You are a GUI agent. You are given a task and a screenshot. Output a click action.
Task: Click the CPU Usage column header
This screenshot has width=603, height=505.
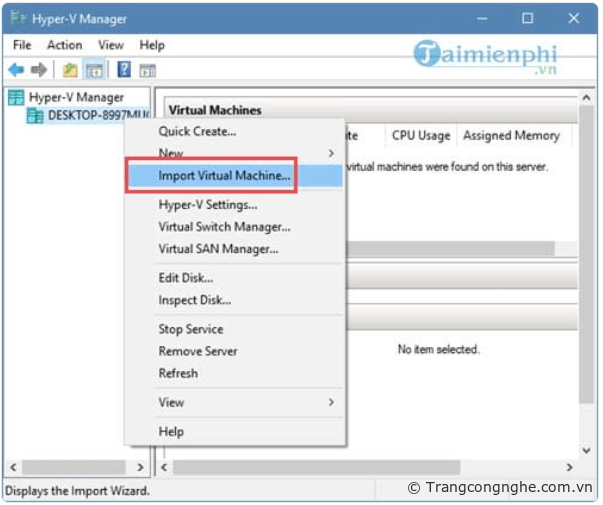tap(421, 135)
